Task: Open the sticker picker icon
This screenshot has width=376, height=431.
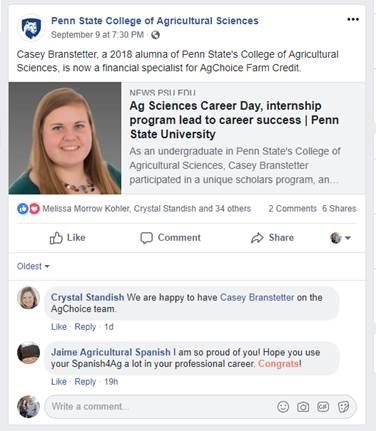Action: pyautogui.click(x=343, y=407)
